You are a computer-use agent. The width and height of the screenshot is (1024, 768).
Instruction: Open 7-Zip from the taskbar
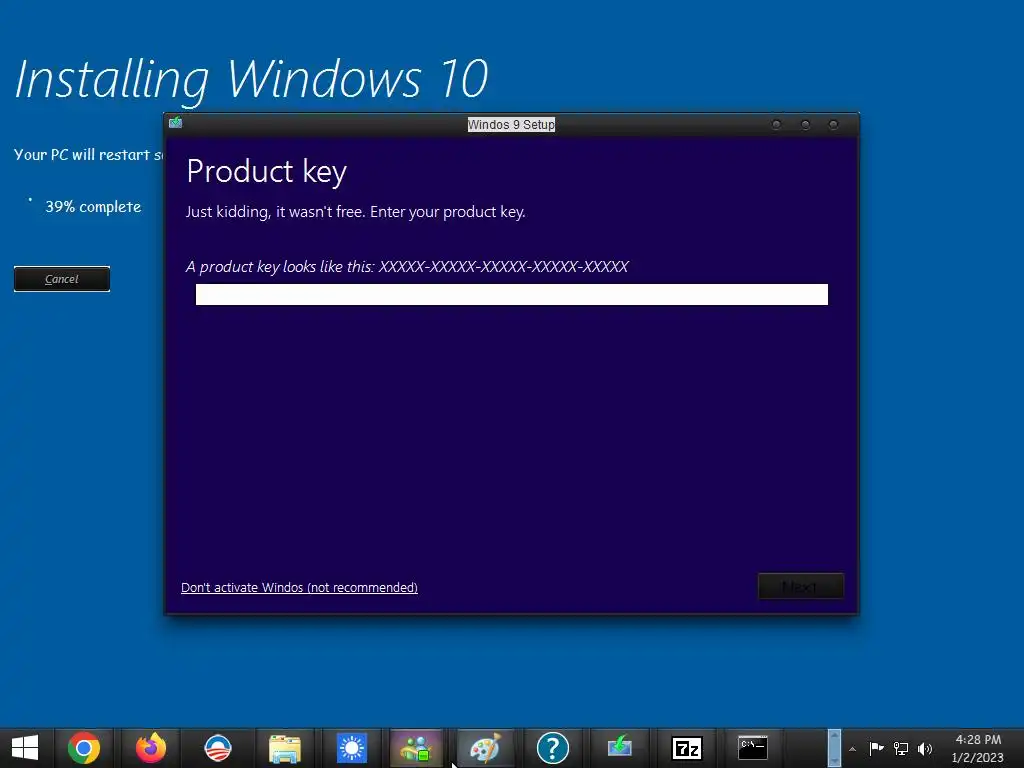pos(686,748)
